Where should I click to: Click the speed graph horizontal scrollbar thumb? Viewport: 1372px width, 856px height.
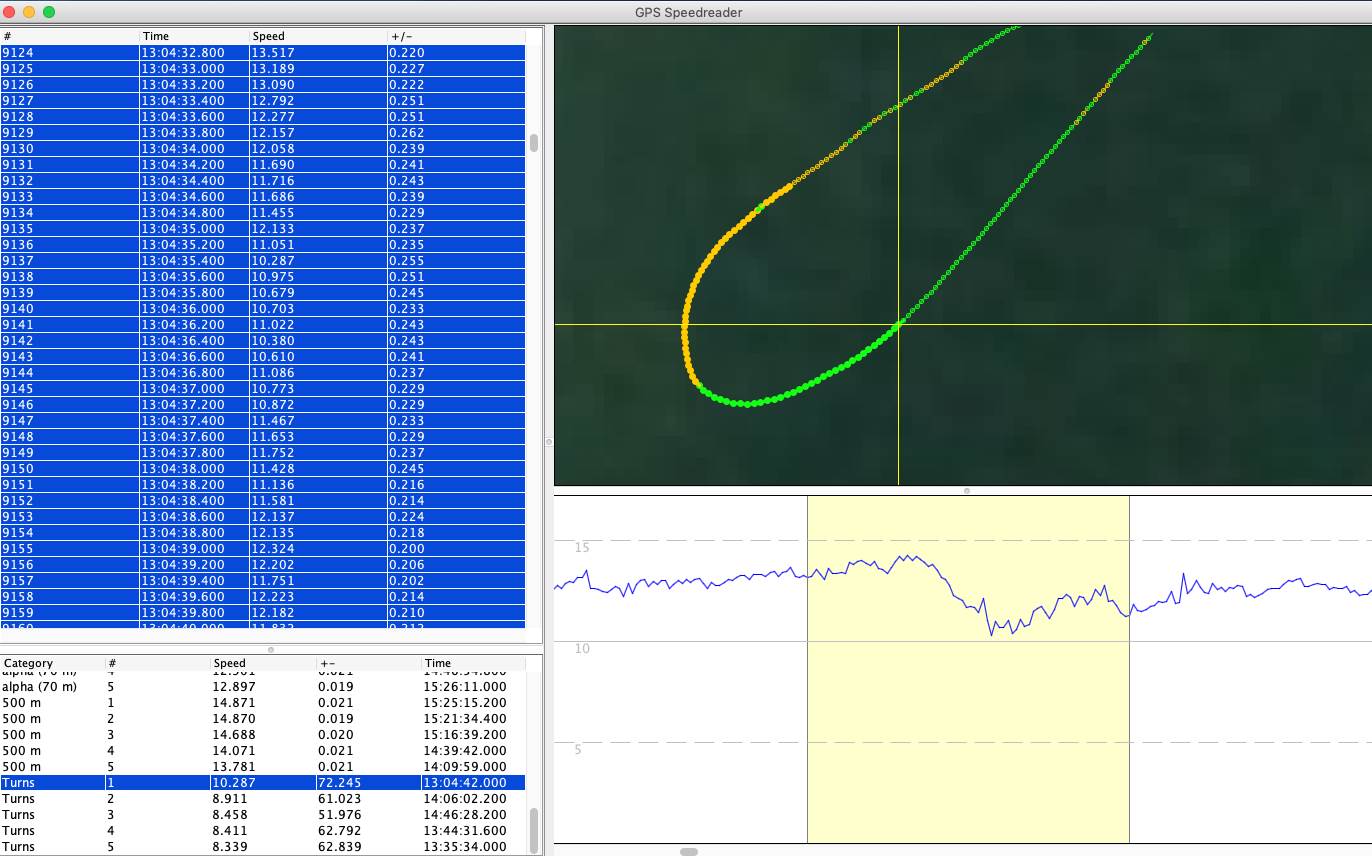coord(689,852)
